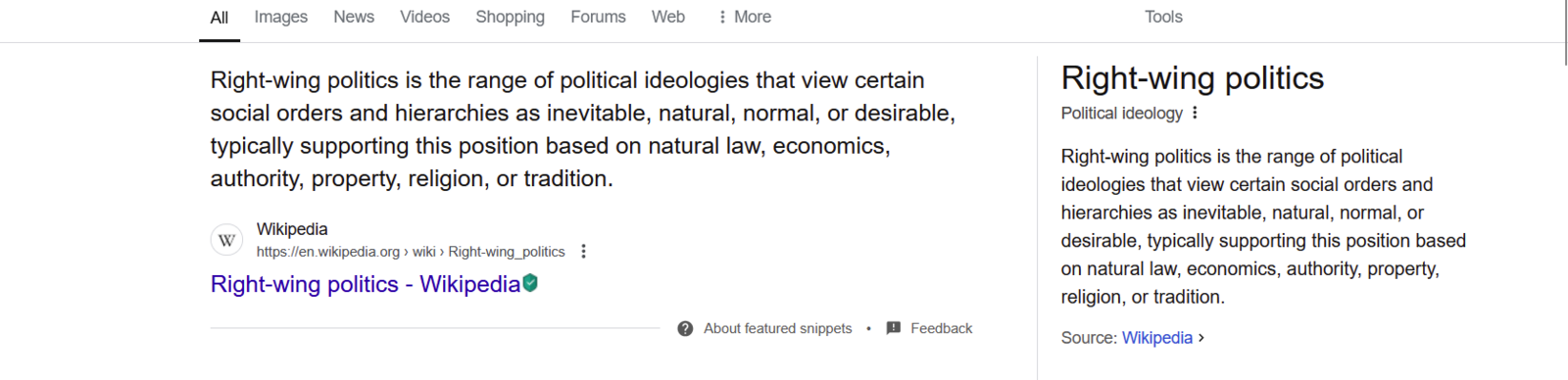Screen dimensions: 1568x380
Task: Click the green shield icon after Wikipedia title
Action: (530, 283)
